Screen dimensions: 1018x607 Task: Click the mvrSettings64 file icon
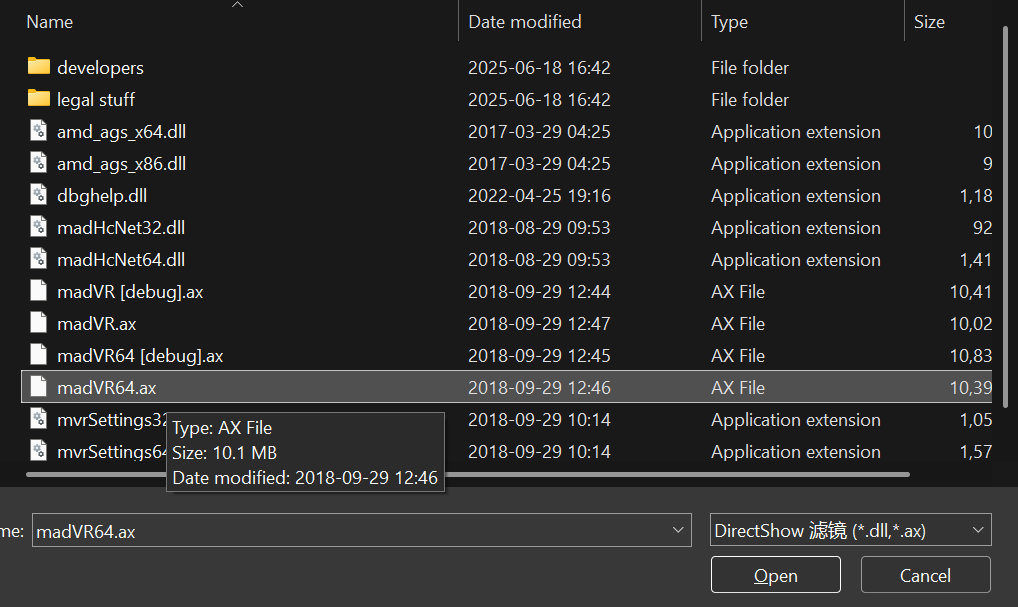click(39, 450)
